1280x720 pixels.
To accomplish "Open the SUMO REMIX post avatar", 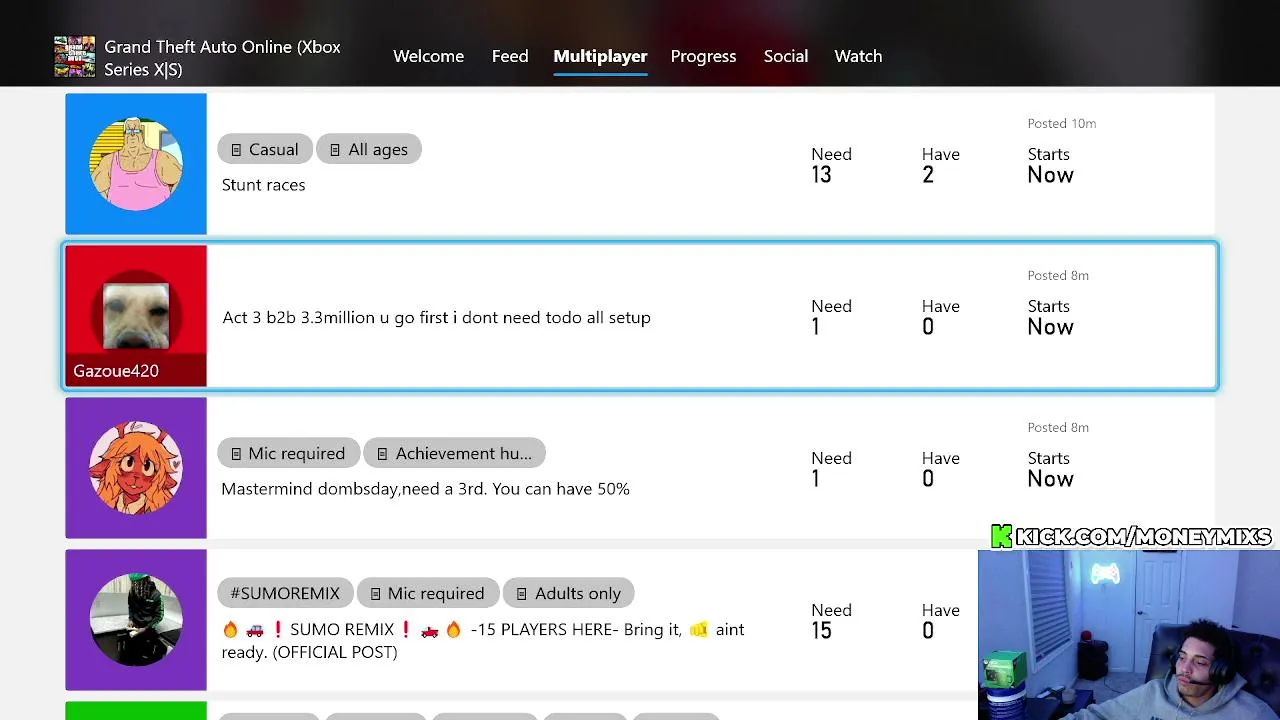I will [136, 620].
